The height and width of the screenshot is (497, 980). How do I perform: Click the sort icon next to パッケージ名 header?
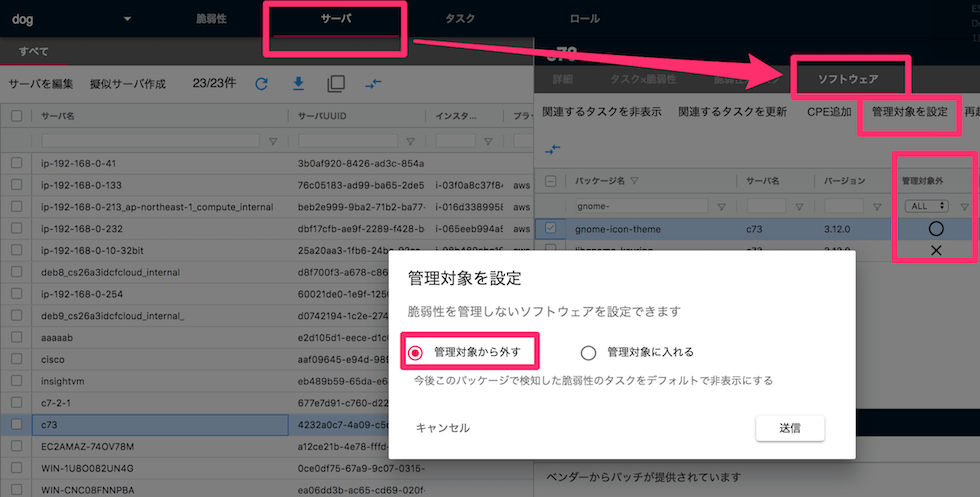(634, 181)
